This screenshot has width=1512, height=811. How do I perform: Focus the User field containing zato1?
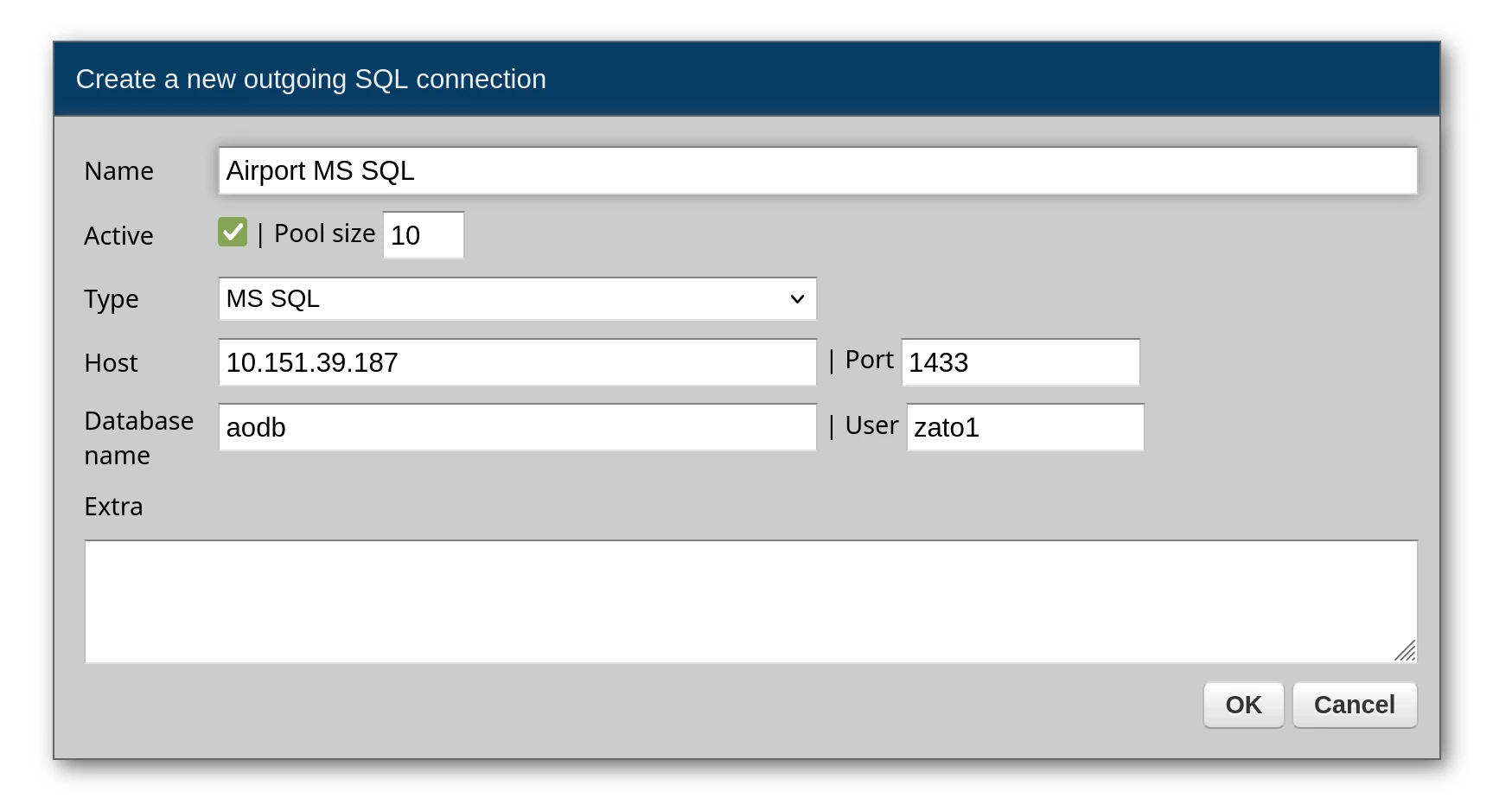(x=1024, y=427)
